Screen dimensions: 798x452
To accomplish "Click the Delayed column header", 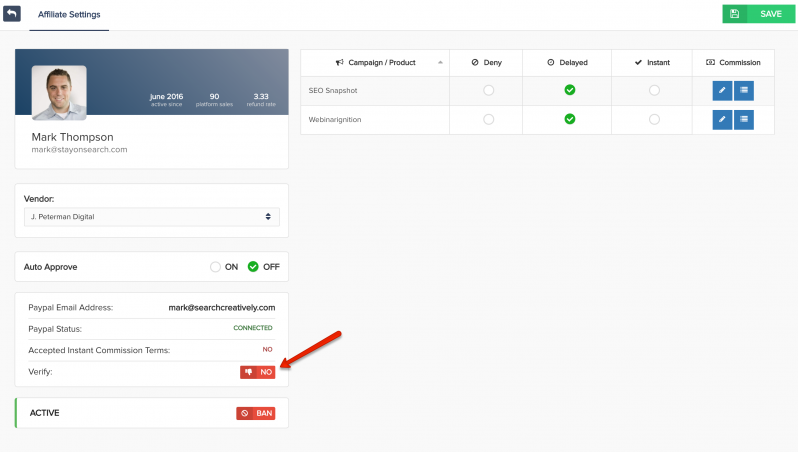I will (x=568, y=62).
